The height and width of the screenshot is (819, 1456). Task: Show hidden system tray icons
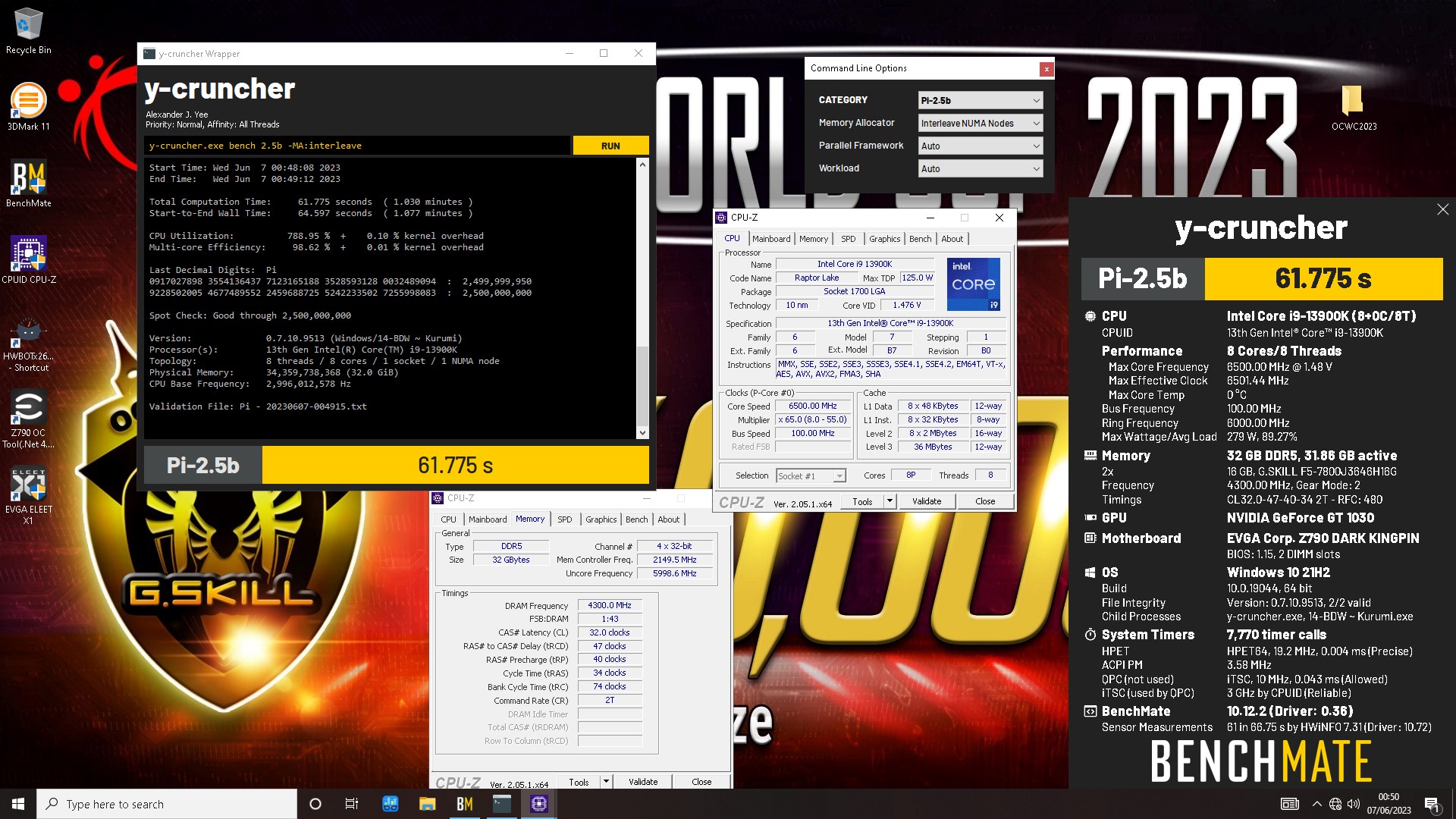(1316, 804)
